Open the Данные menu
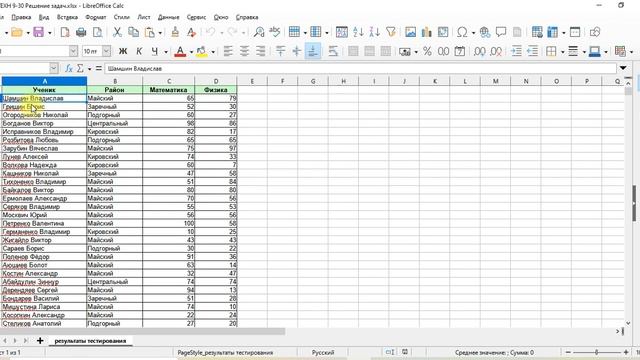The height and width of the screenshot is (360, 640). [x=169, y=17]
